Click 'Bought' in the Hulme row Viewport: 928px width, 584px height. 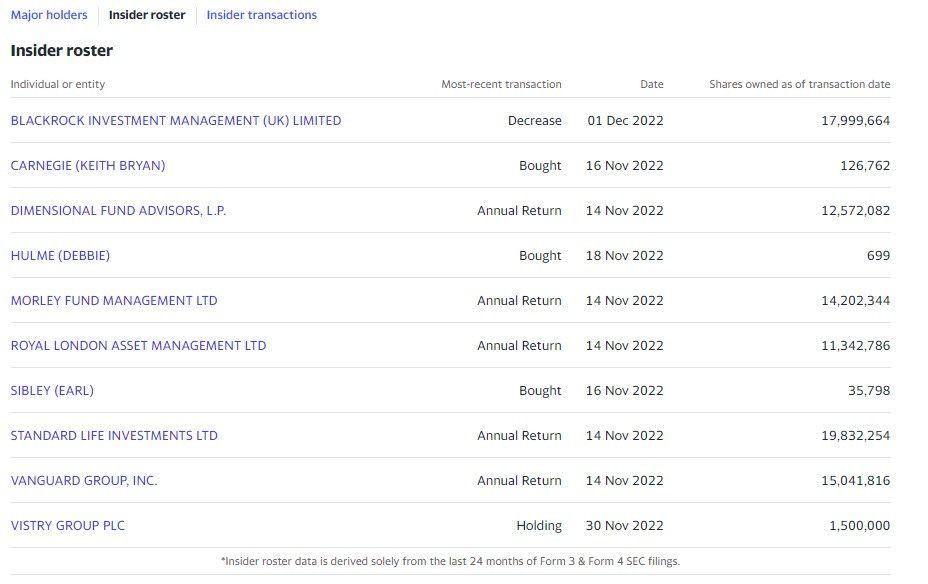click(x=540, y=256)
